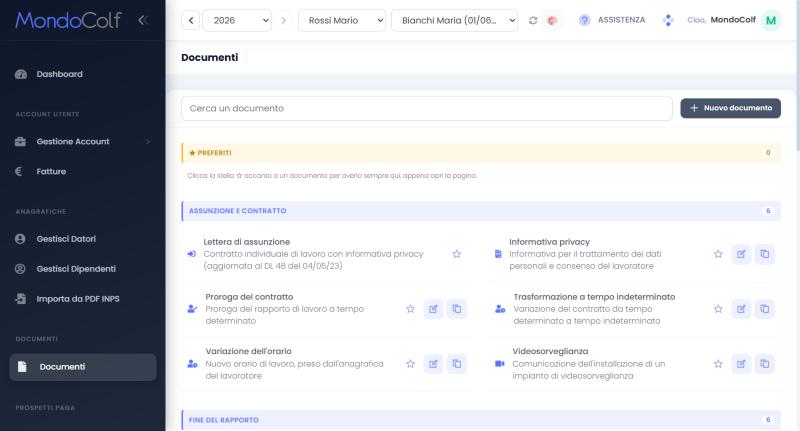
Task: Copy Proroga del contratto icon
Action: 457,309
